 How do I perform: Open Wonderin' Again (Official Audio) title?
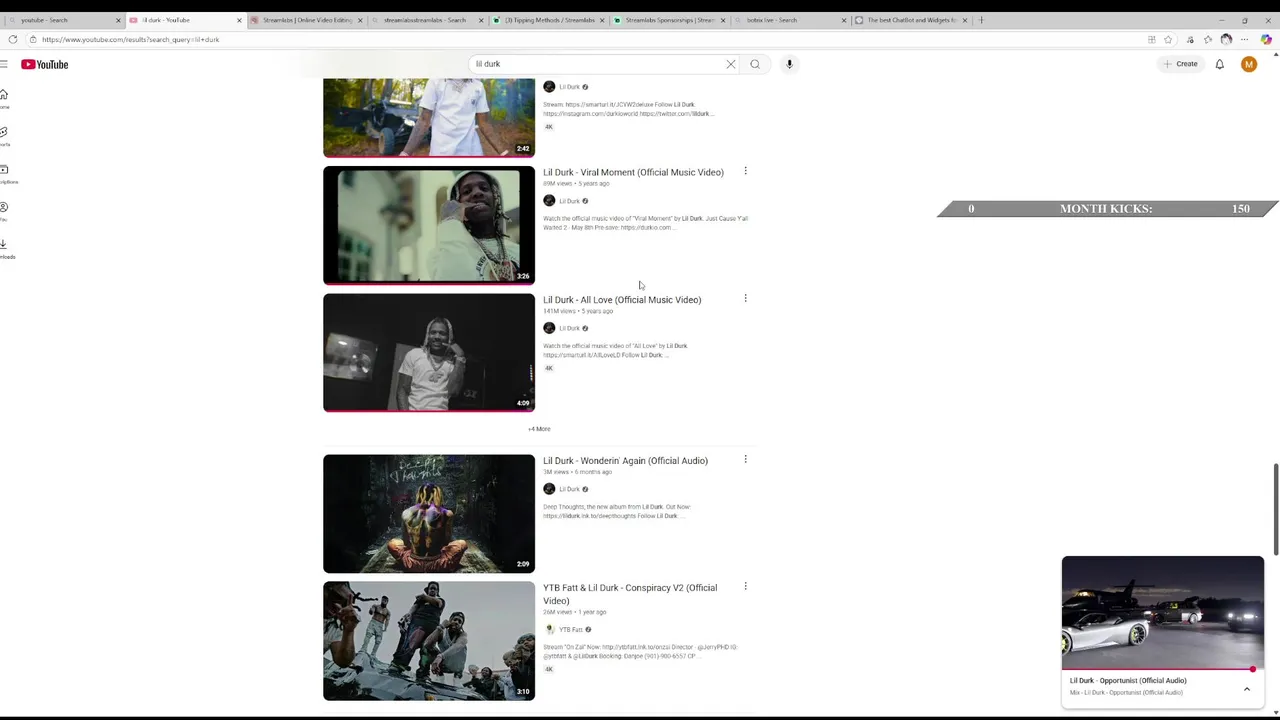click(625, 461)
